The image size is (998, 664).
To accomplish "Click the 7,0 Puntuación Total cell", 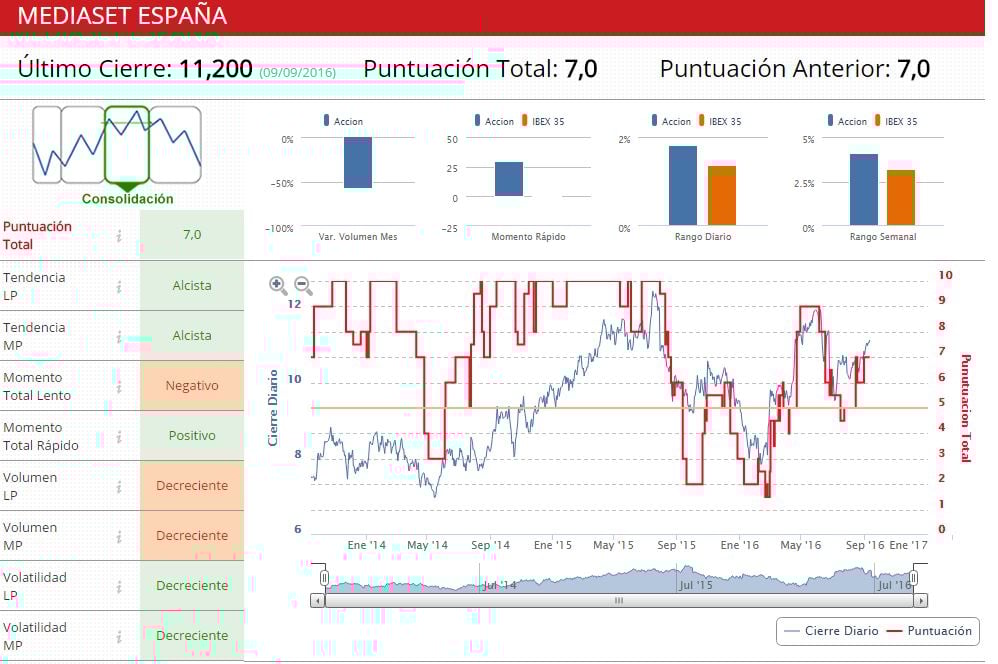I will click(192, 235).
